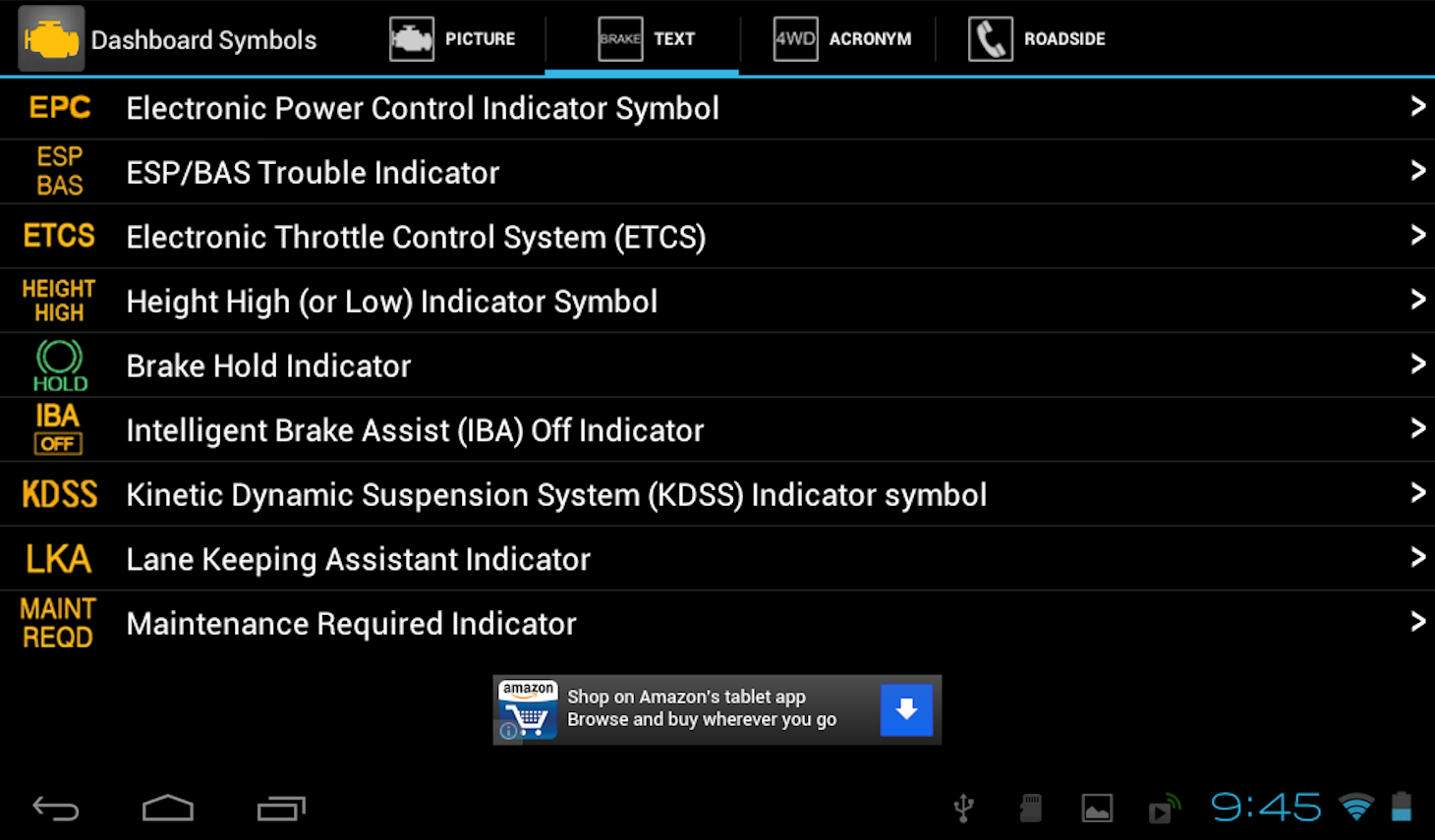The width and height of the screenshot is (1435, 840).
Task: Tap the Amazon shopping cart ad logo
Action: coord(528,709)
